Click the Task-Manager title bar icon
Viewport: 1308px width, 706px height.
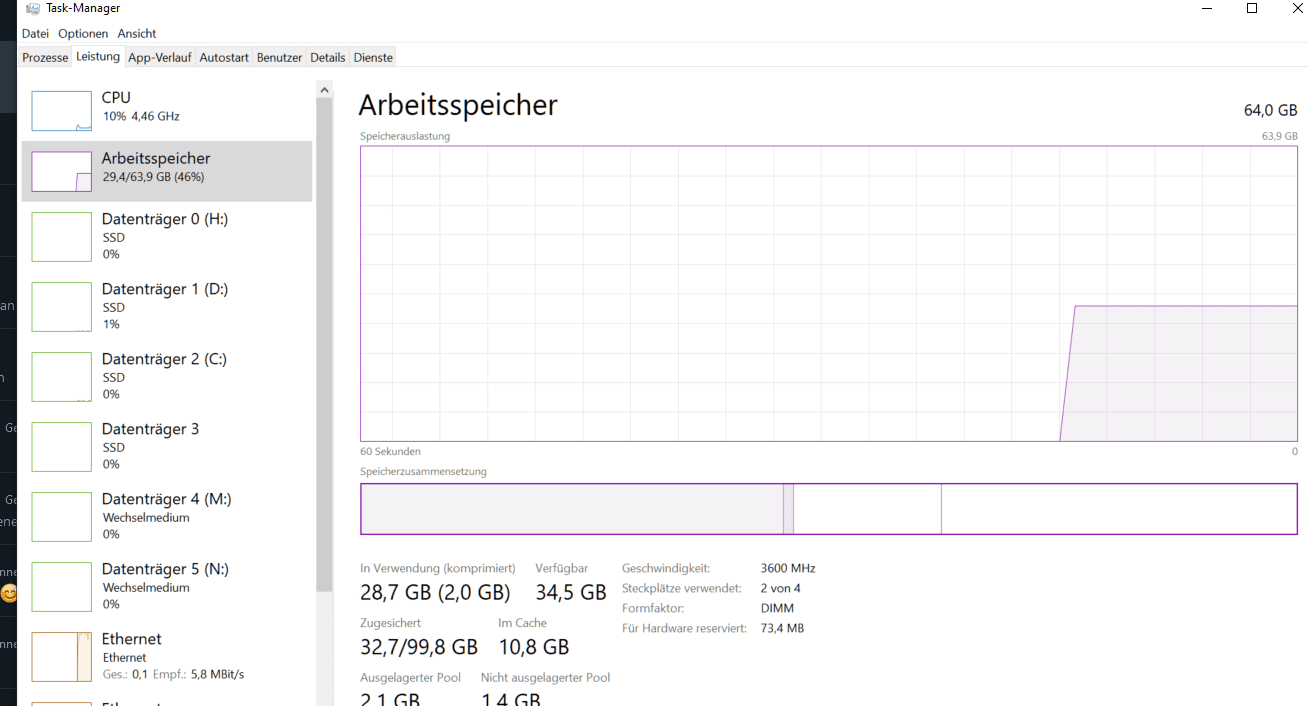(33, 9)
